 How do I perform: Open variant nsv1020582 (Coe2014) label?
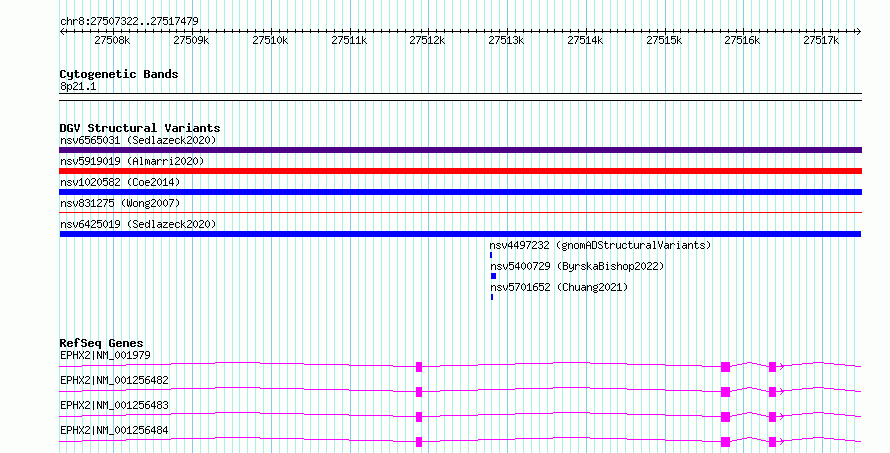120,182
